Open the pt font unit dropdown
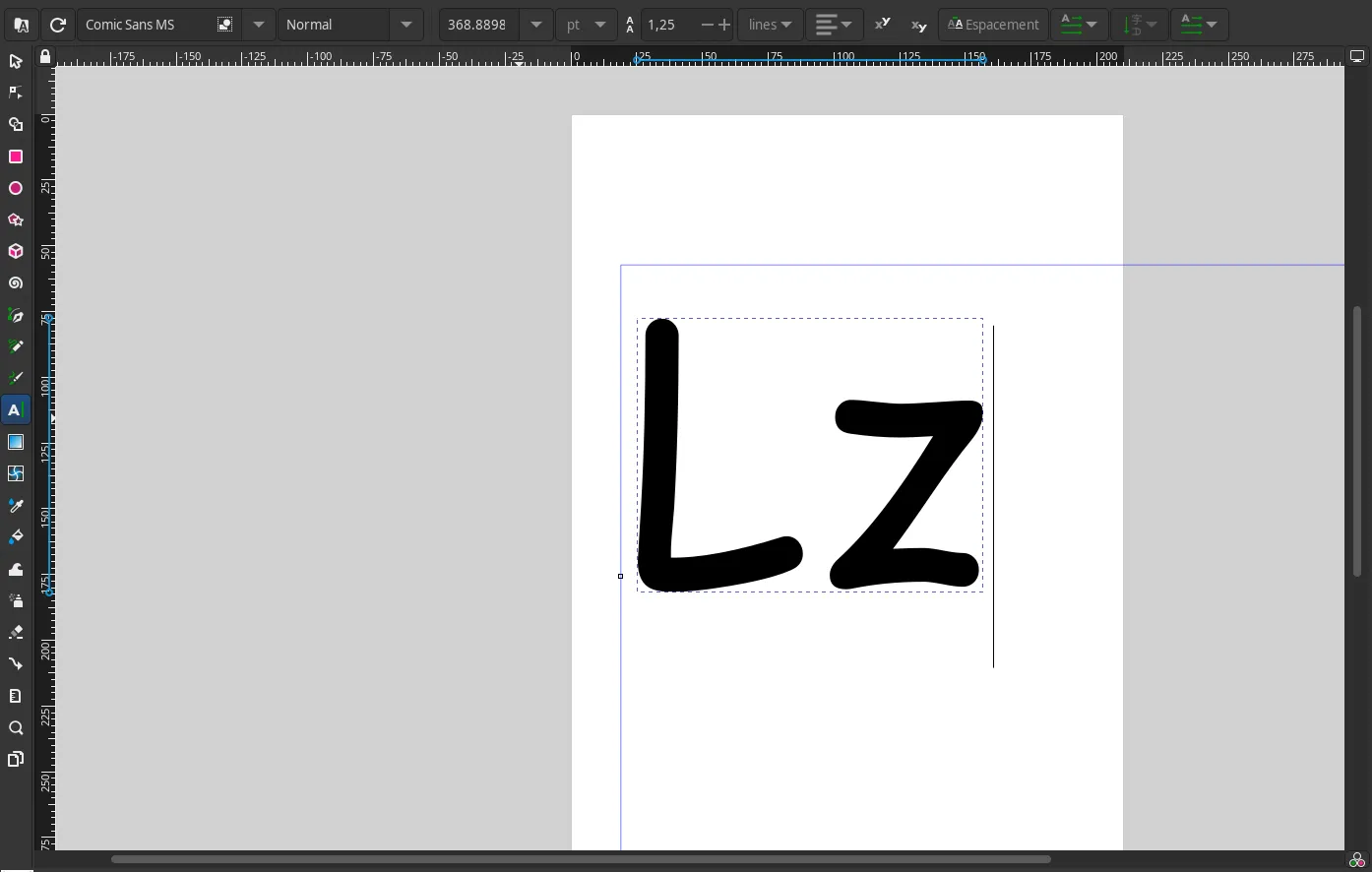The image size is (1372, 872). (x=587, y=25)
